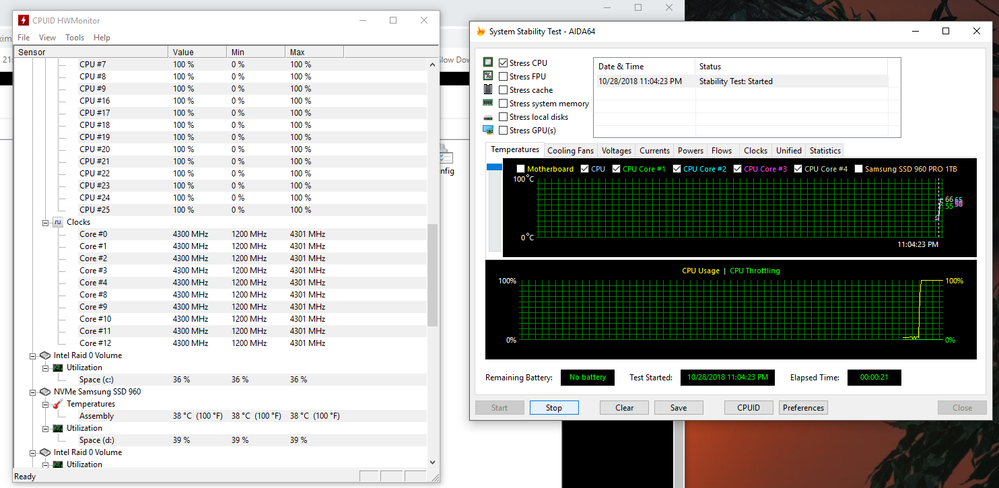Disable the Stress CPU checkbox

(503, 63)
